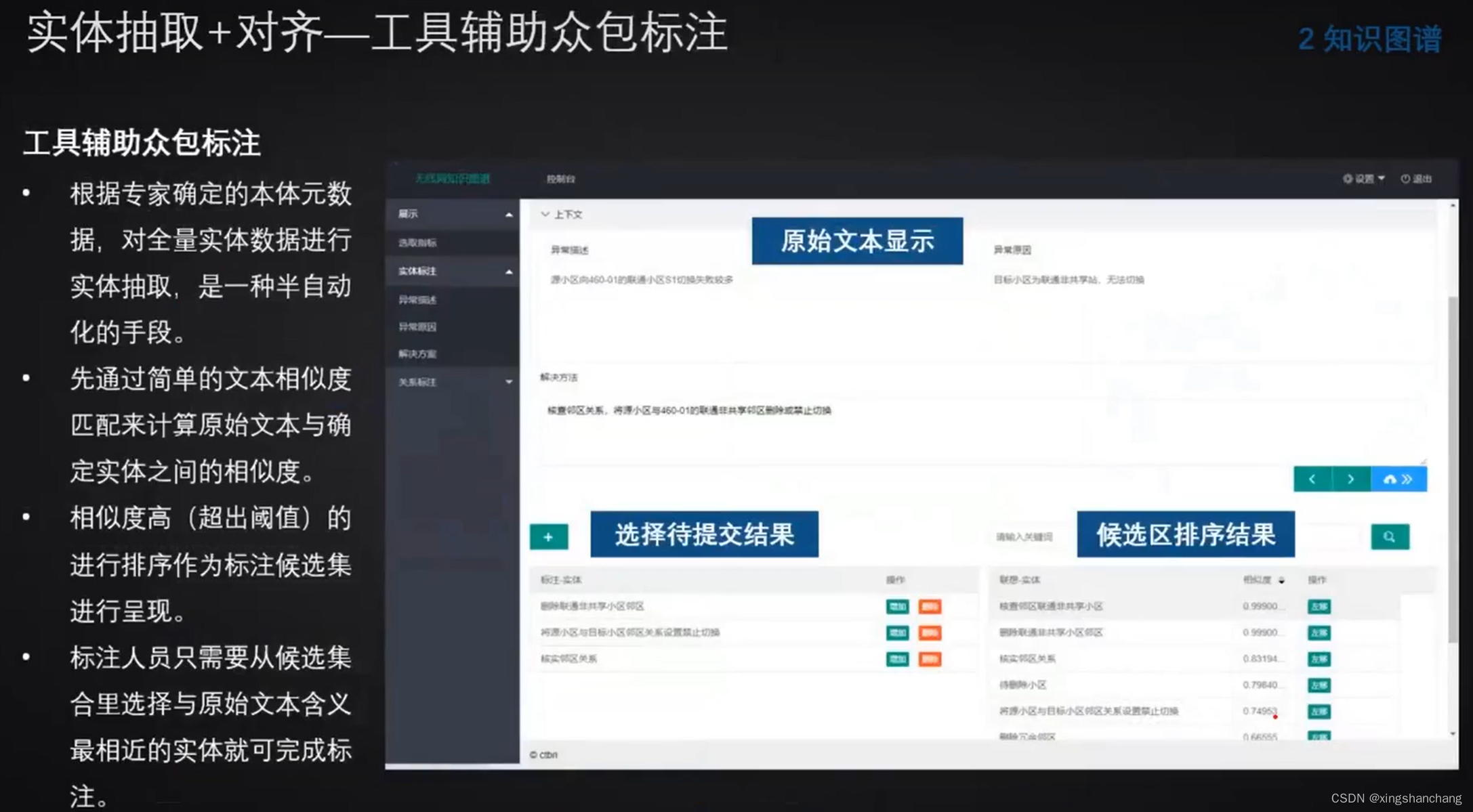Click teal button for 将源小区与目标小区邻区关系 annotated row
1473x812 pixels.
coord(897,633)
